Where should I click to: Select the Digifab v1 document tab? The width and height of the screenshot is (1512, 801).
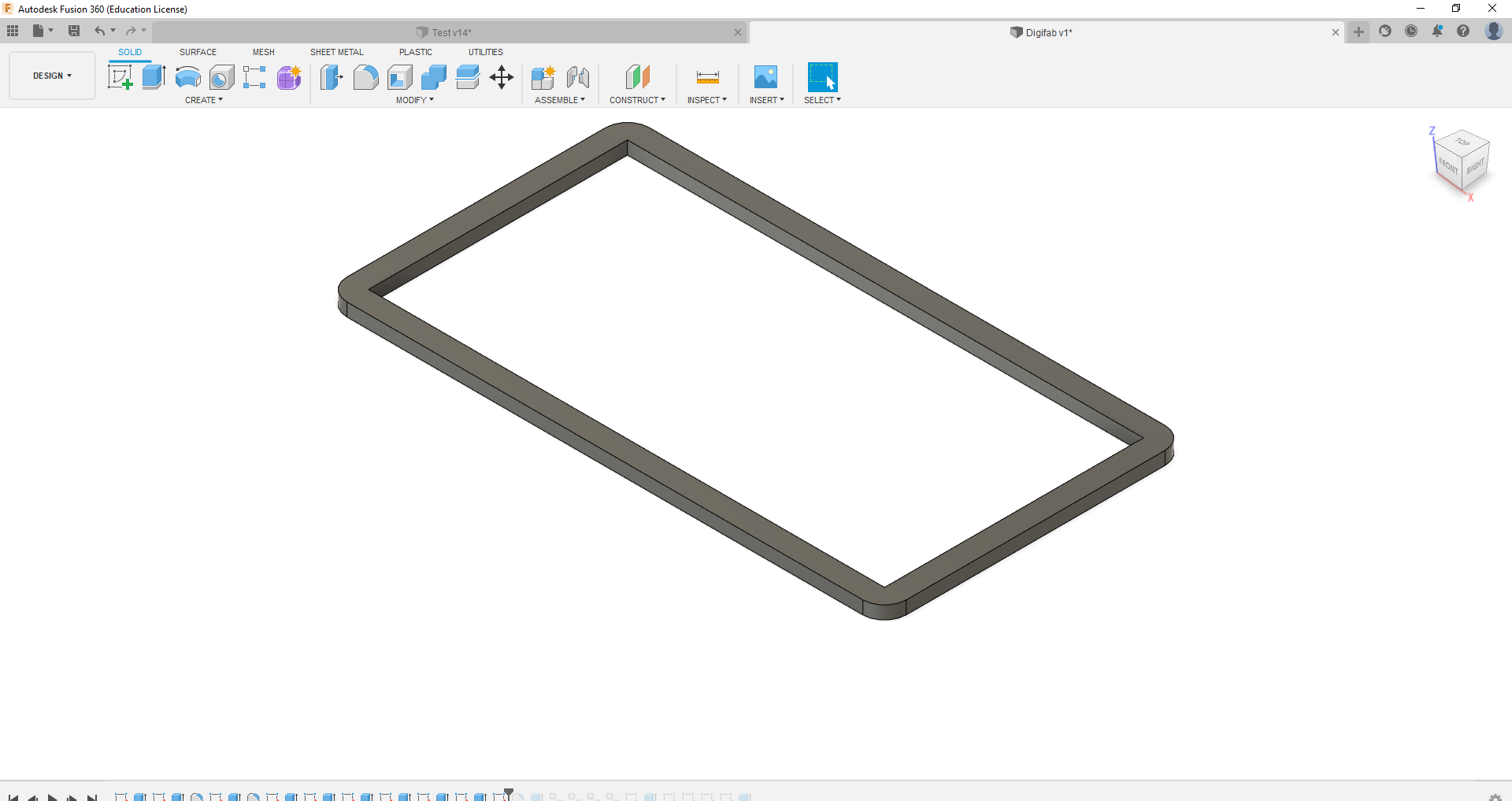pos(1042,32)
